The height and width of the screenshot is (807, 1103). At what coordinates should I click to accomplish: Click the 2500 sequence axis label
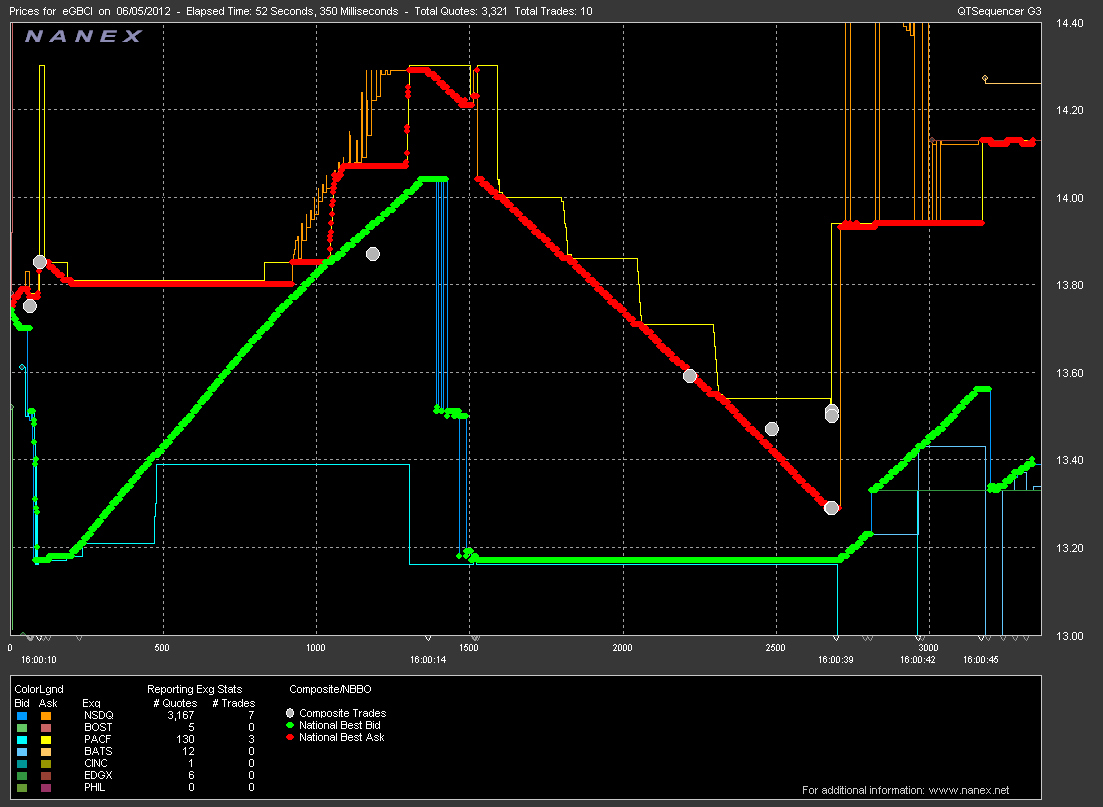(x=775, y=648)
